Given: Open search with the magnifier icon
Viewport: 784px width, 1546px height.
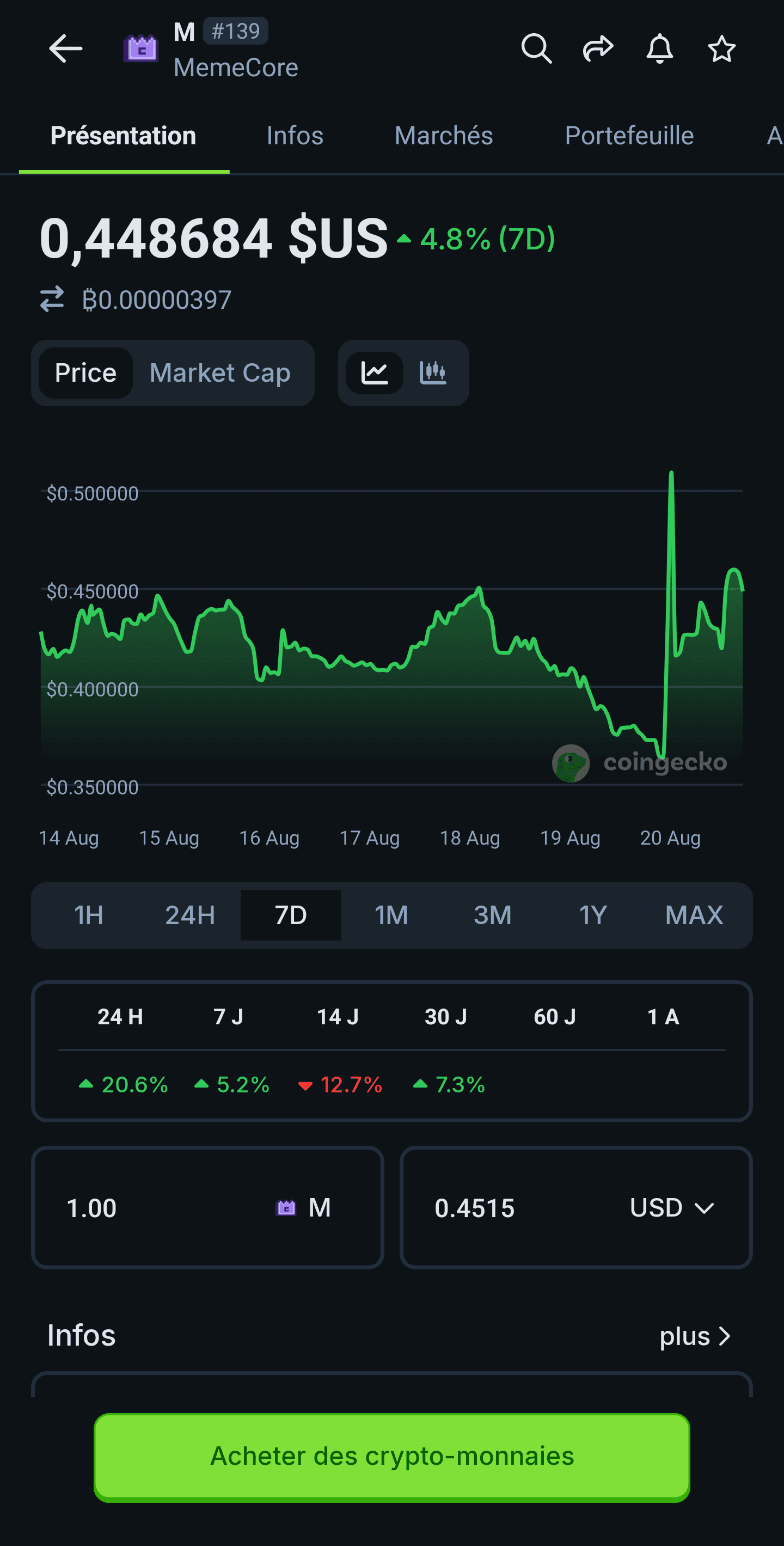Looking at the screenshot, I should (536, 48).
